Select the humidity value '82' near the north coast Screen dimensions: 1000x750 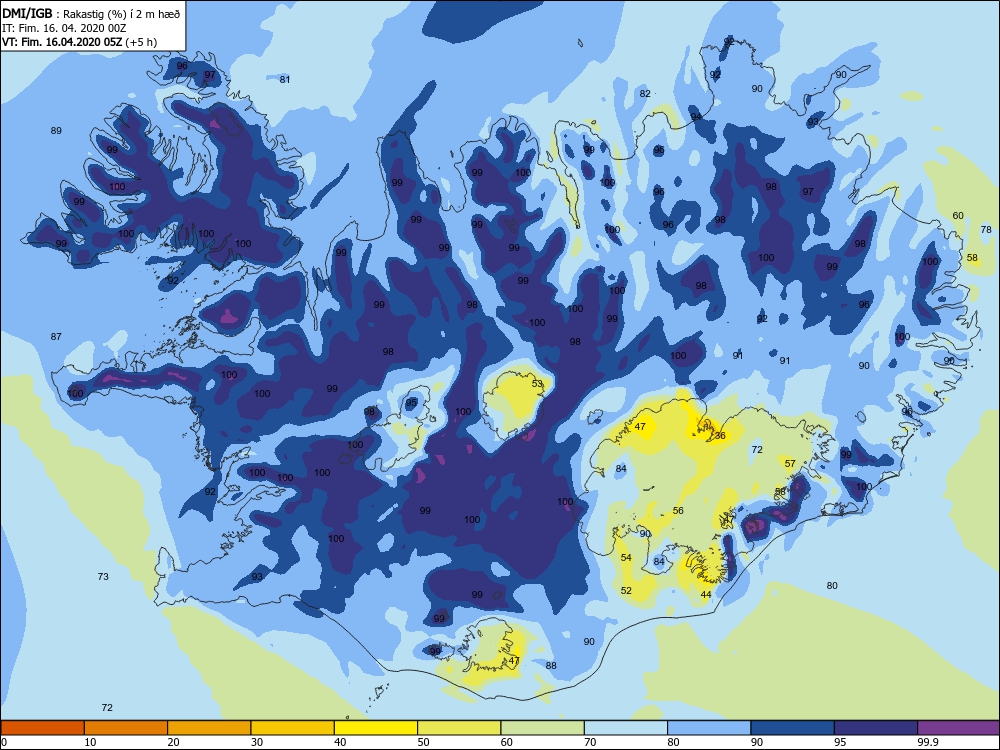645,94
